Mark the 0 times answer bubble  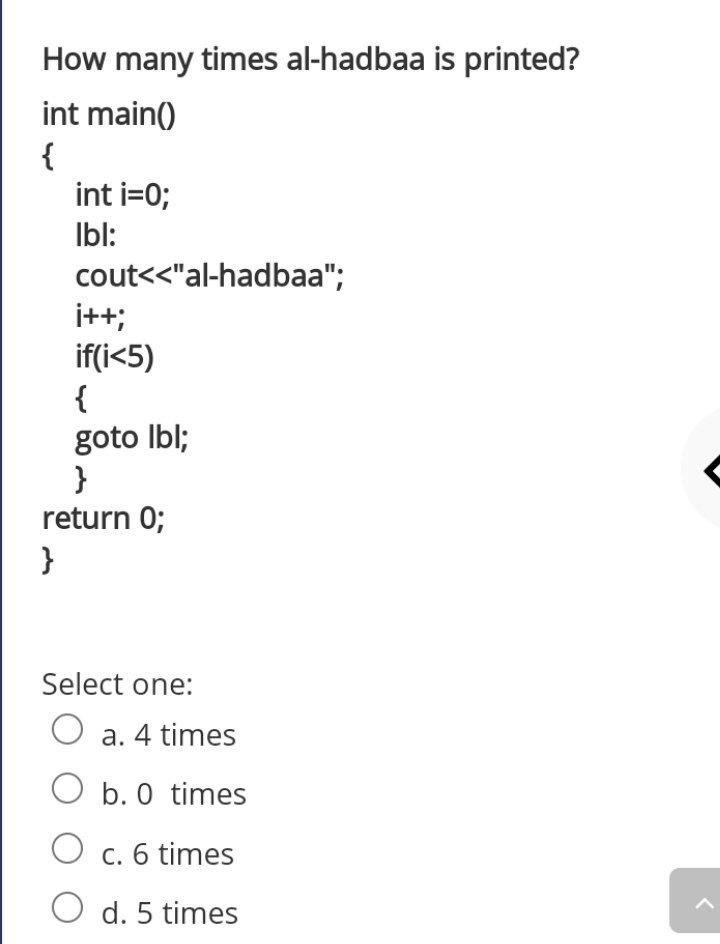coord(68,788)
